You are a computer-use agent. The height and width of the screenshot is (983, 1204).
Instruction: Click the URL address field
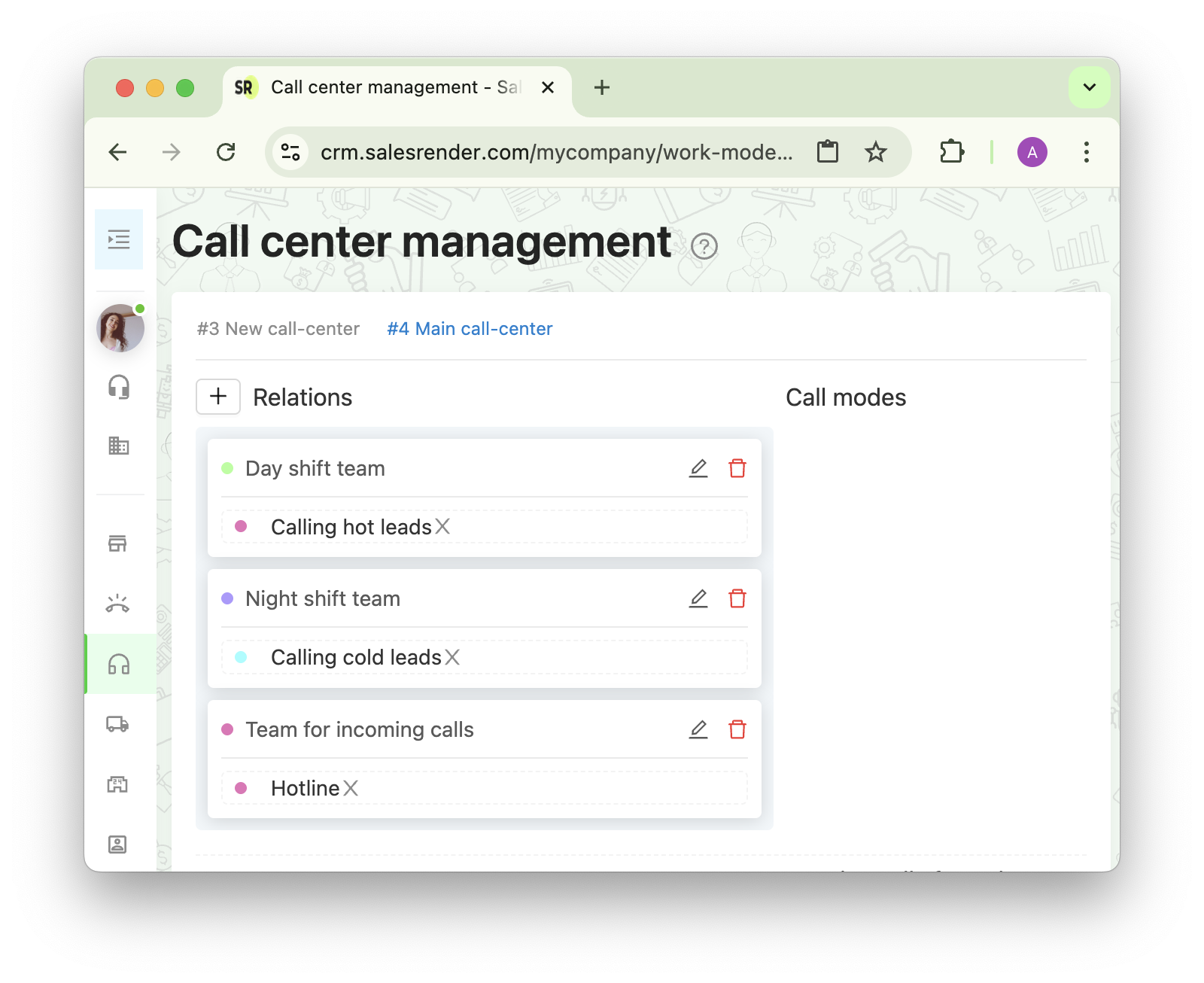(557, 152)
